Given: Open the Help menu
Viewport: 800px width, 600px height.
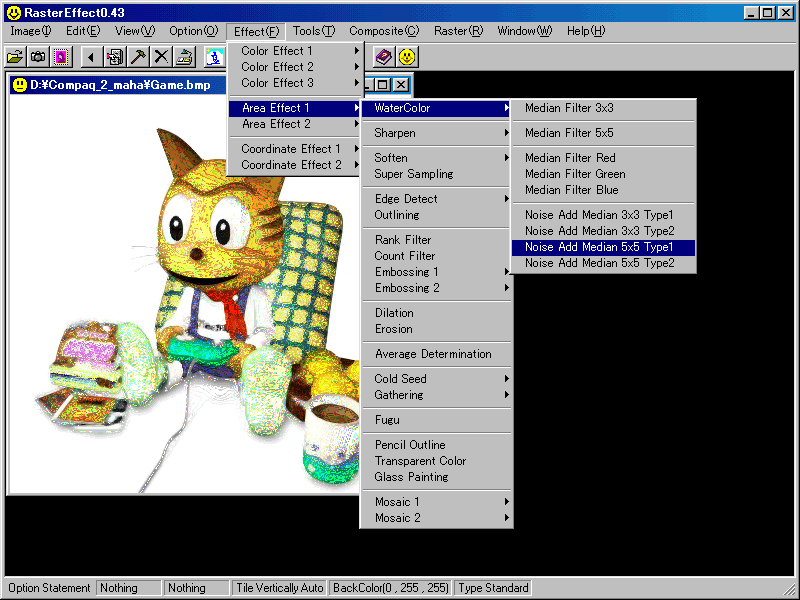Looking at the screenshot, I should (586, 31).
